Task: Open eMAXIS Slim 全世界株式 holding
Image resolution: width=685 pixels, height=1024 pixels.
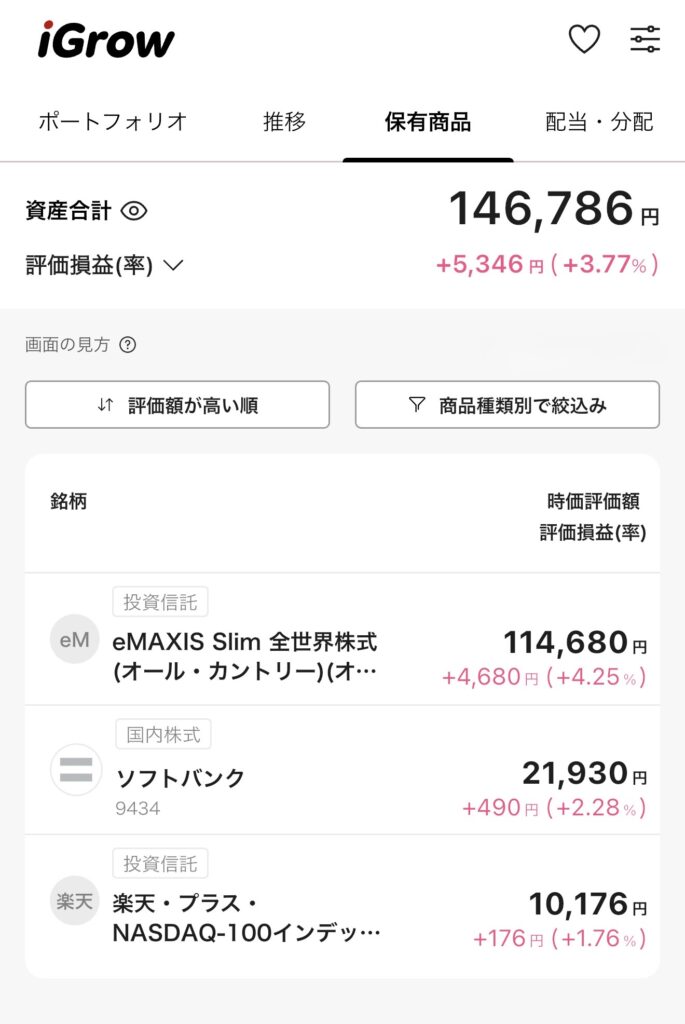Action: (x=342, y=639)
